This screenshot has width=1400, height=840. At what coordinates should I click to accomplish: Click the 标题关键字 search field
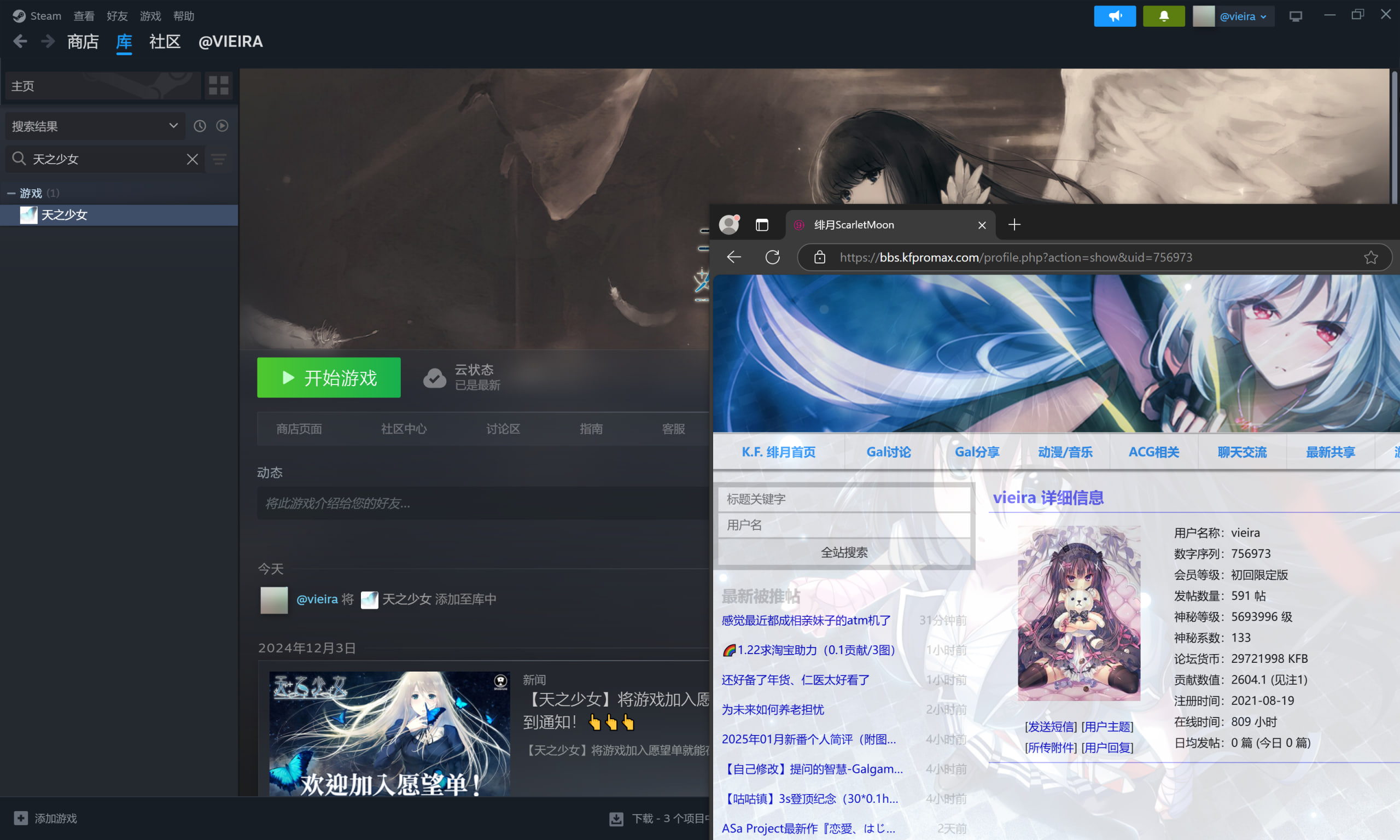tap(844, 499)
